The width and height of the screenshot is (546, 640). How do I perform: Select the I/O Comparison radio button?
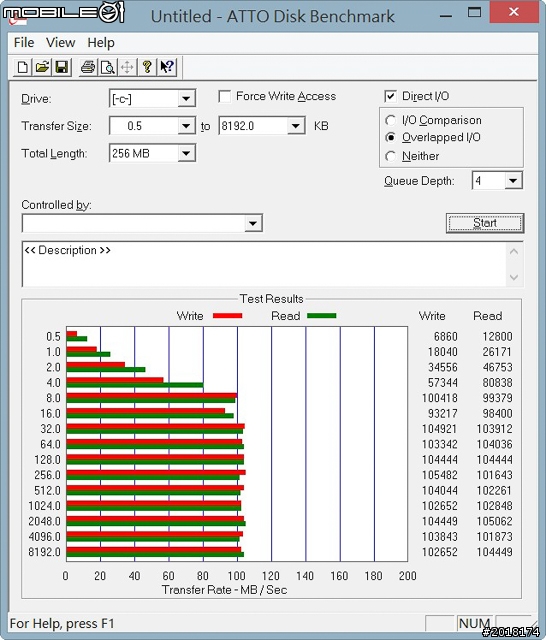pyautogui.click(x=390, y=120)
